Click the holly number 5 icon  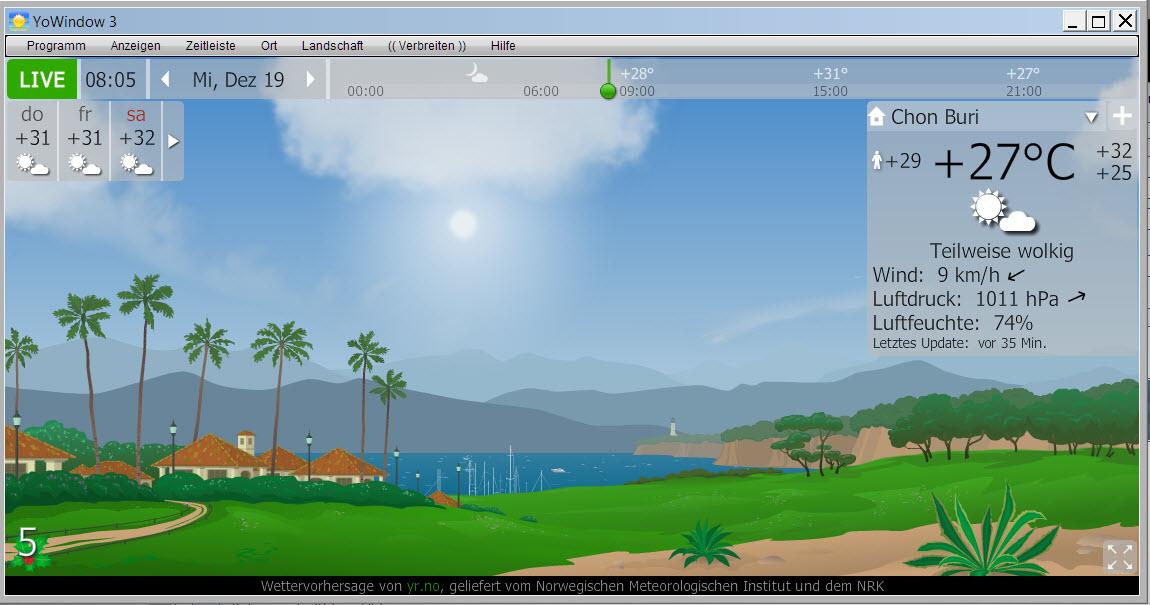point(28,547)
